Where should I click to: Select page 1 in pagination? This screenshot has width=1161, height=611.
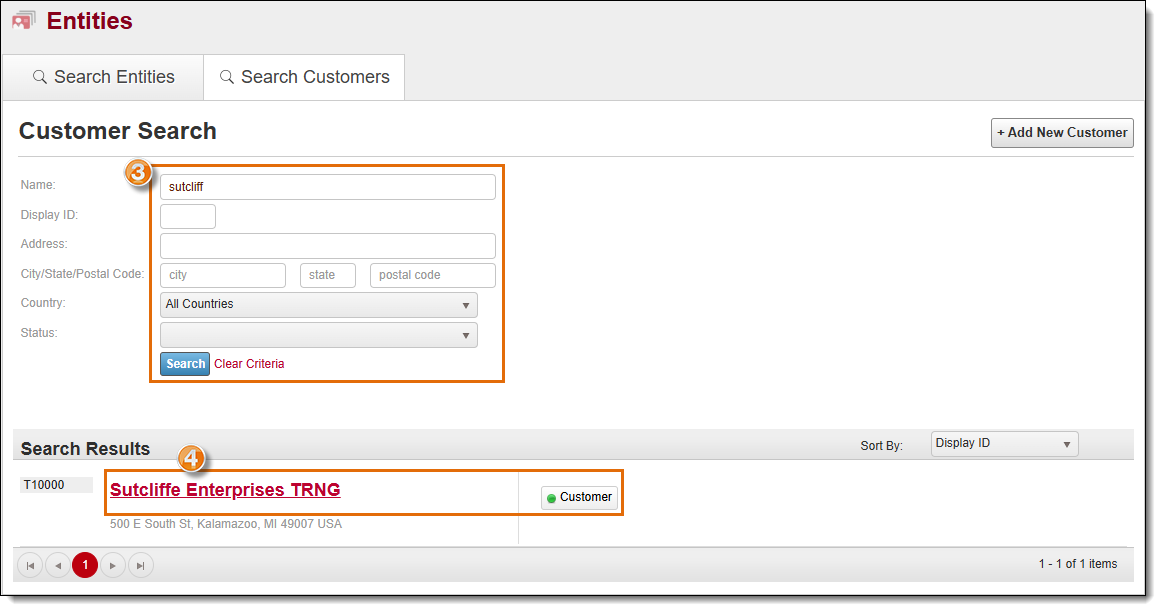pyautogui.click(x=85, y=566)
